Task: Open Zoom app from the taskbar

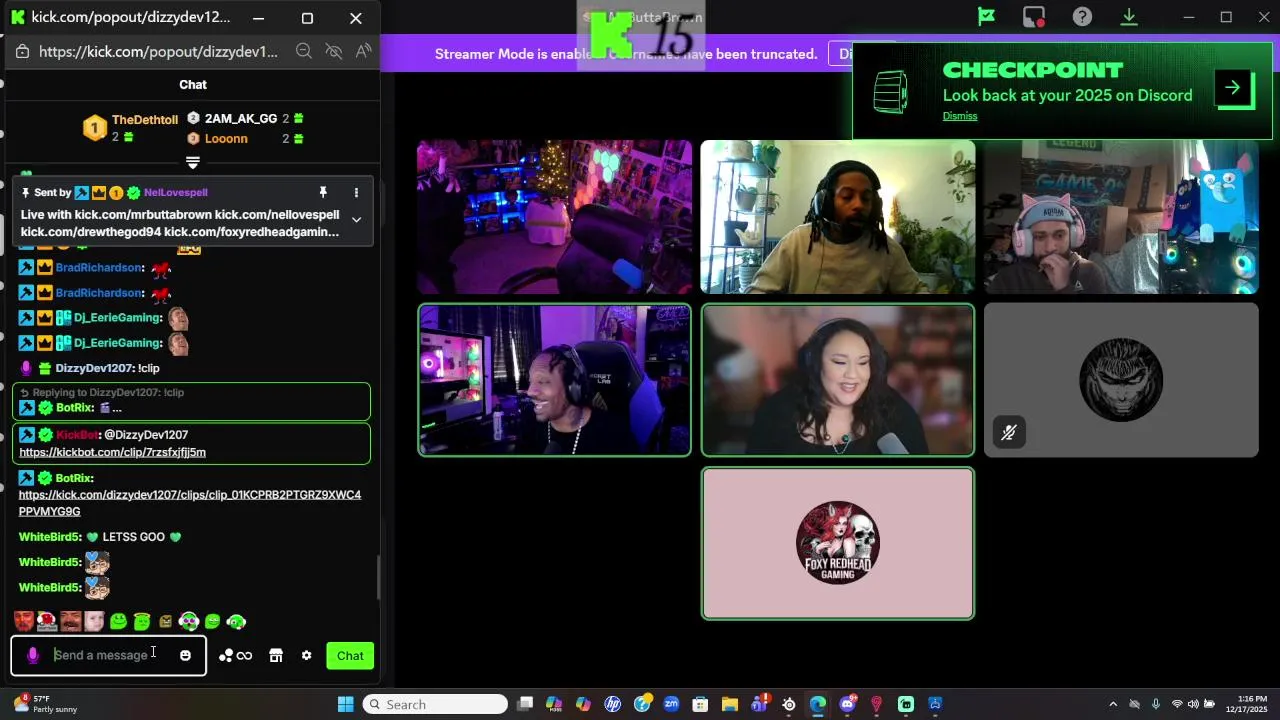Action: (x=671, y=704)
